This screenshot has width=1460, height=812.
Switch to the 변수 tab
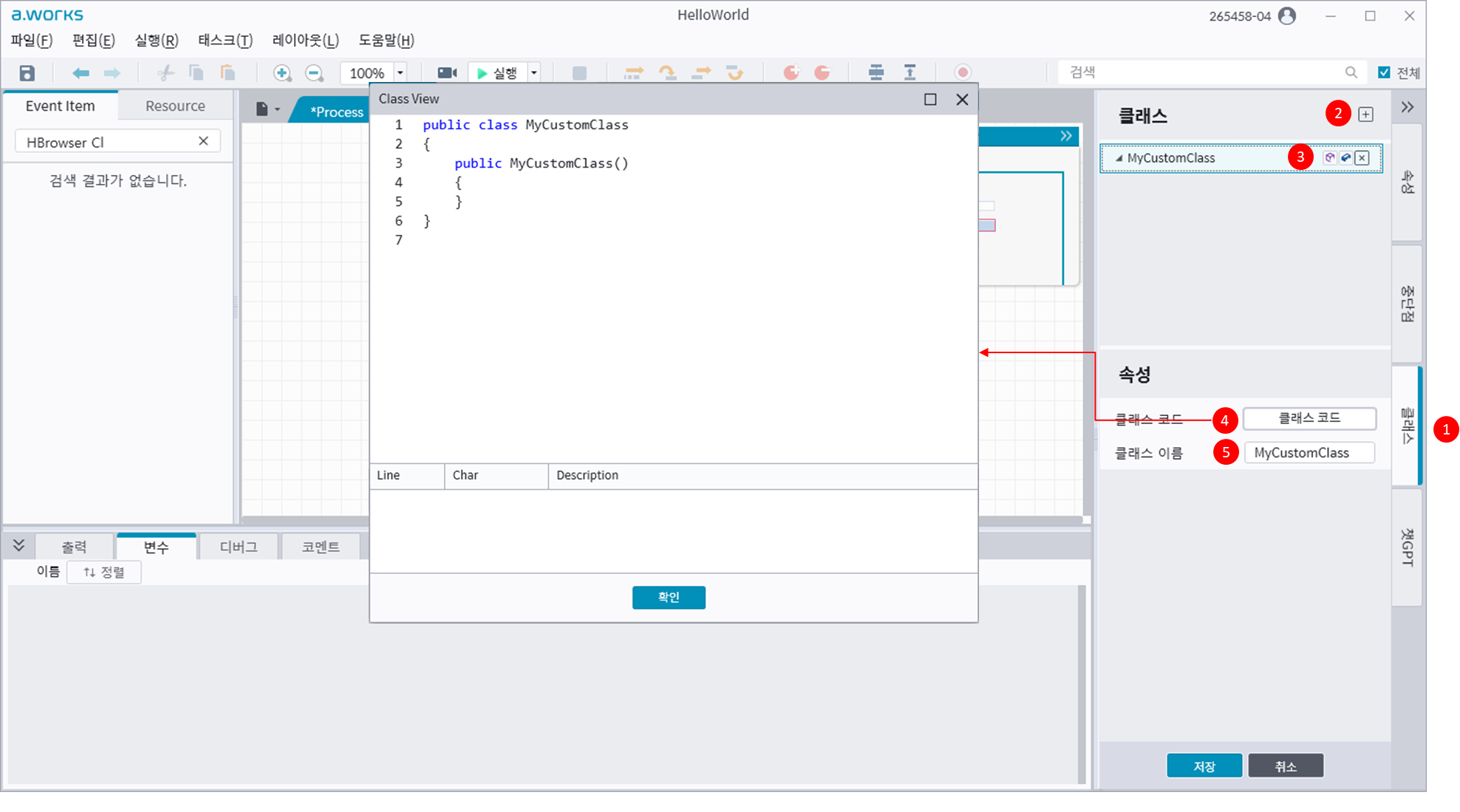click(156, 547)
